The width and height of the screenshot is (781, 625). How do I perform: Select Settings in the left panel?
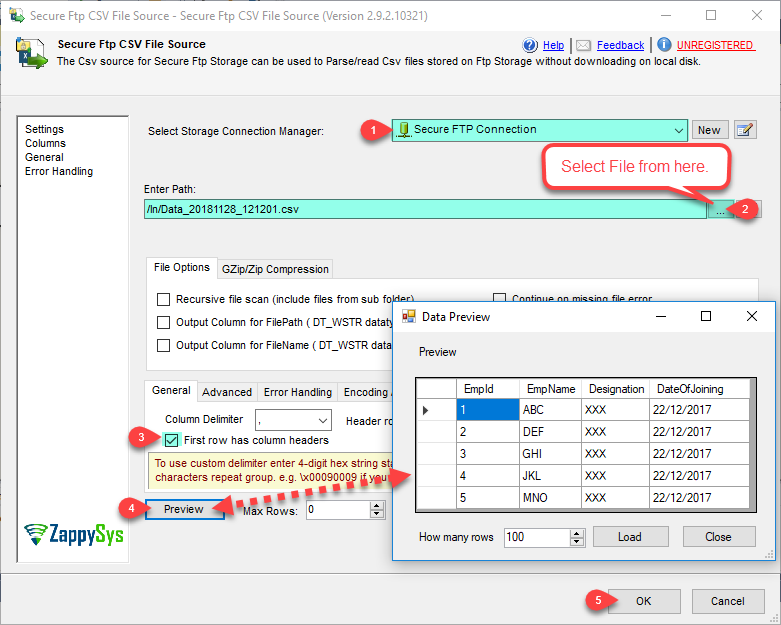click(44, 129)
